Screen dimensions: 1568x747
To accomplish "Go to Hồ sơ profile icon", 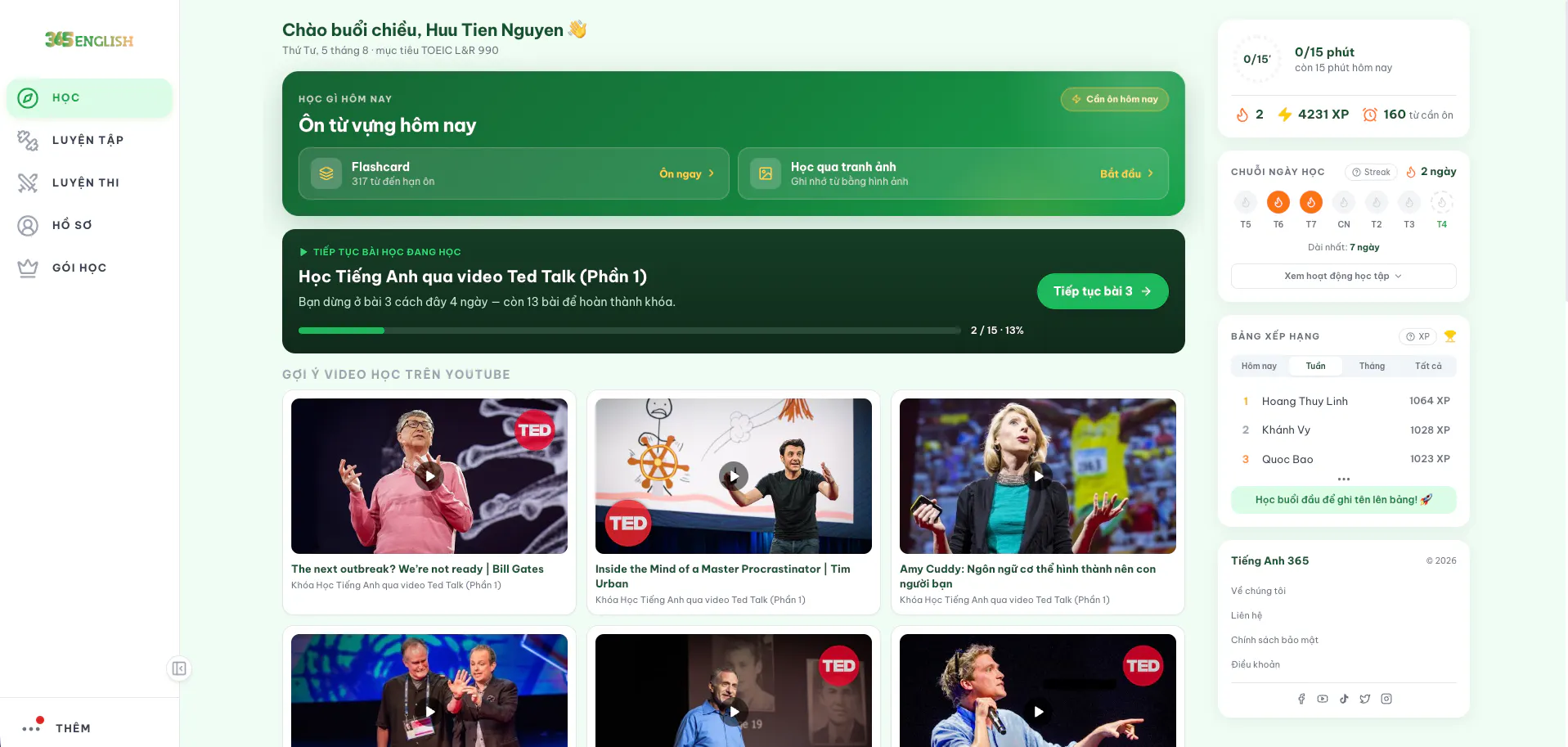I will click(x=28, y=226).
